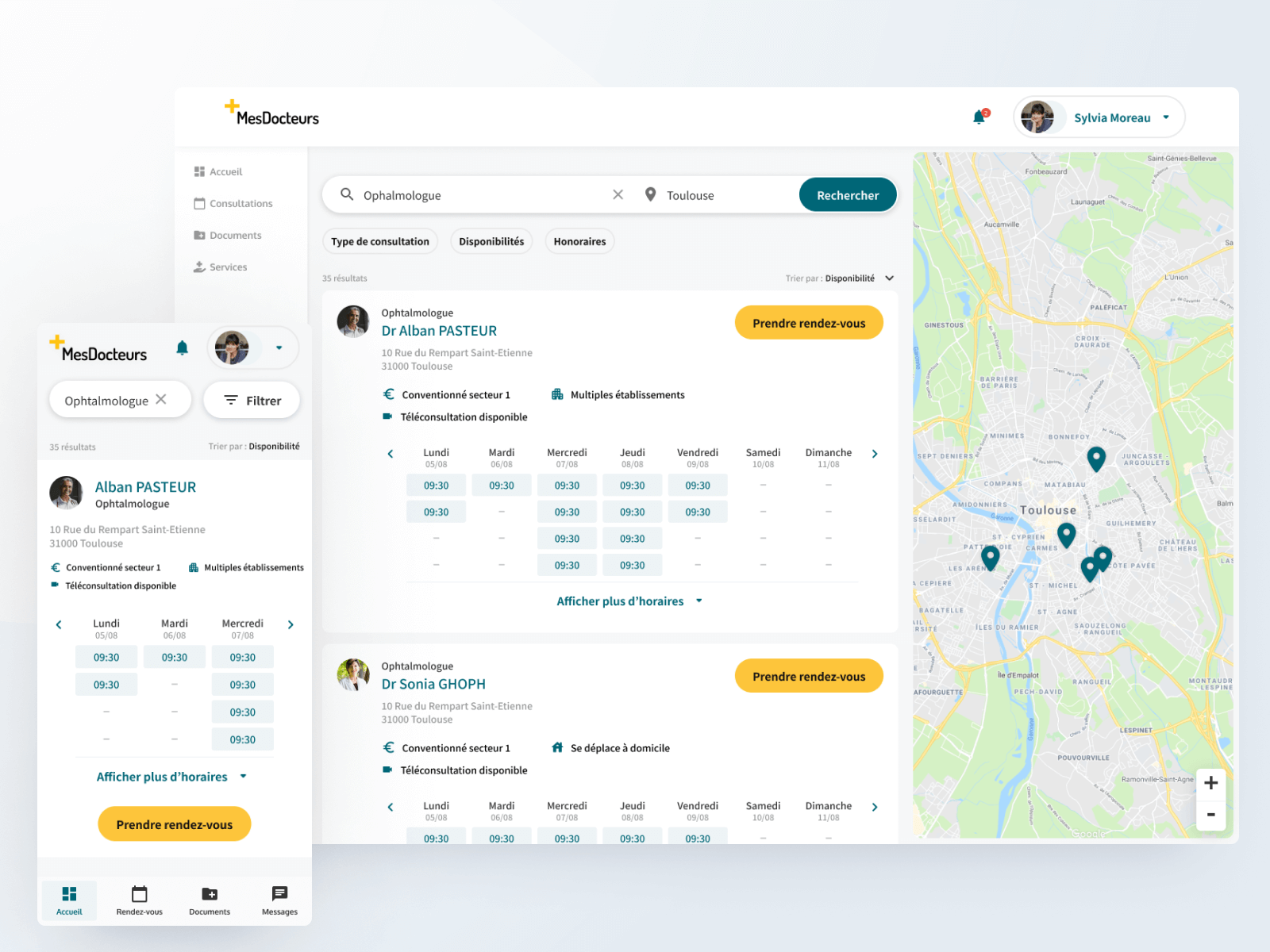The height and width of the screenshot is (952, 1270).
Task: Click the euro icon in Alban PASTEUR desktop card
Action: coord(389,394)
